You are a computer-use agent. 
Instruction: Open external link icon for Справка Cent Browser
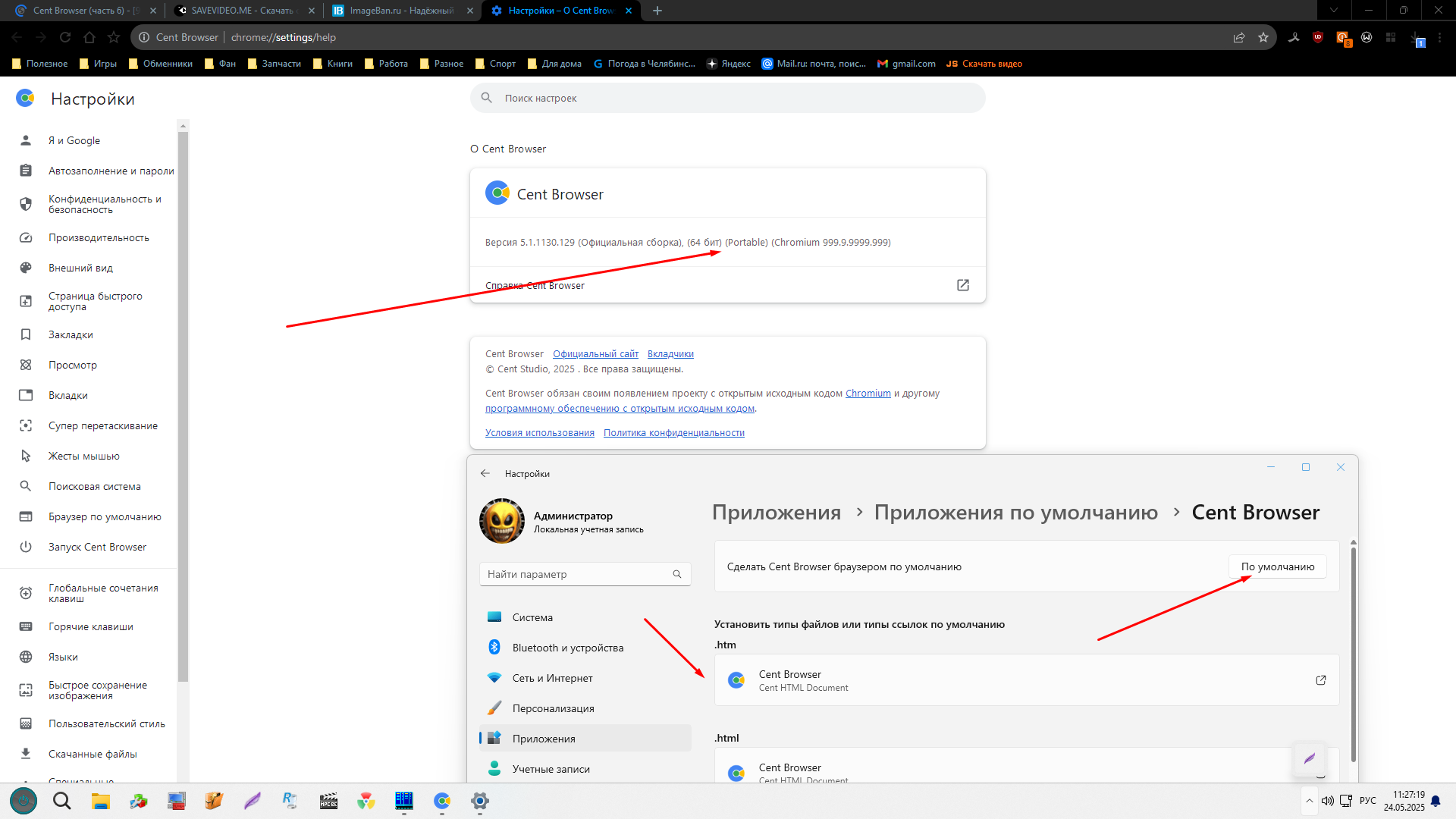tap(963, 285)
